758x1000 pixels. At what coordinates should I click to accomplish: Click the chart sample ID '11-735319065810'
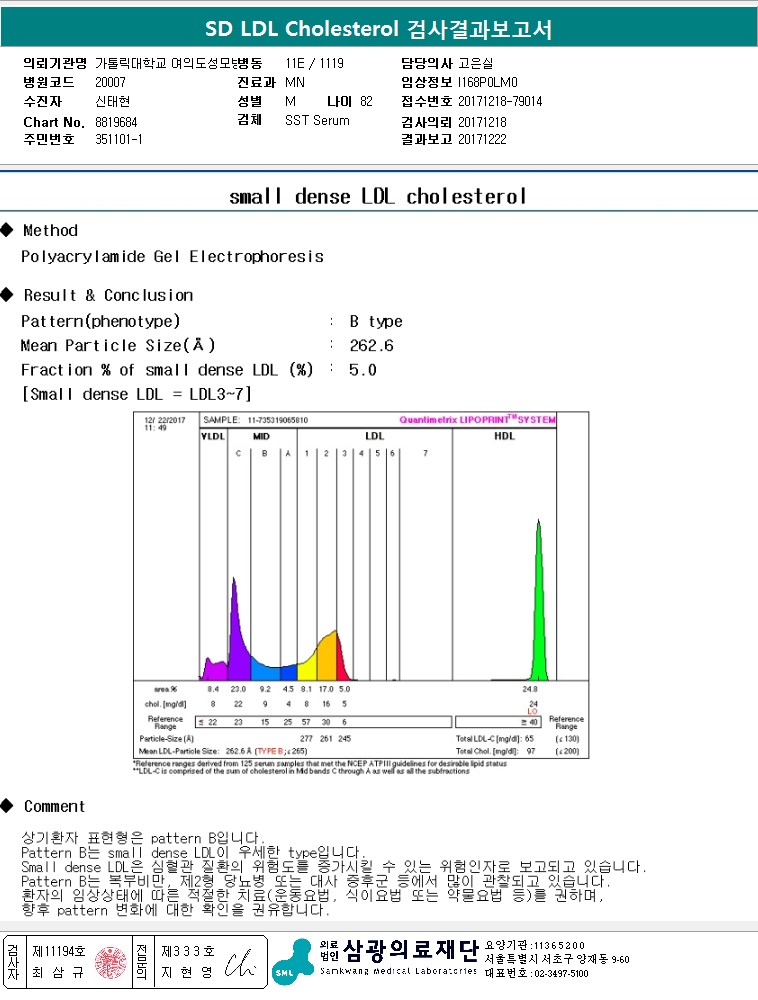(x=277, y=420)
